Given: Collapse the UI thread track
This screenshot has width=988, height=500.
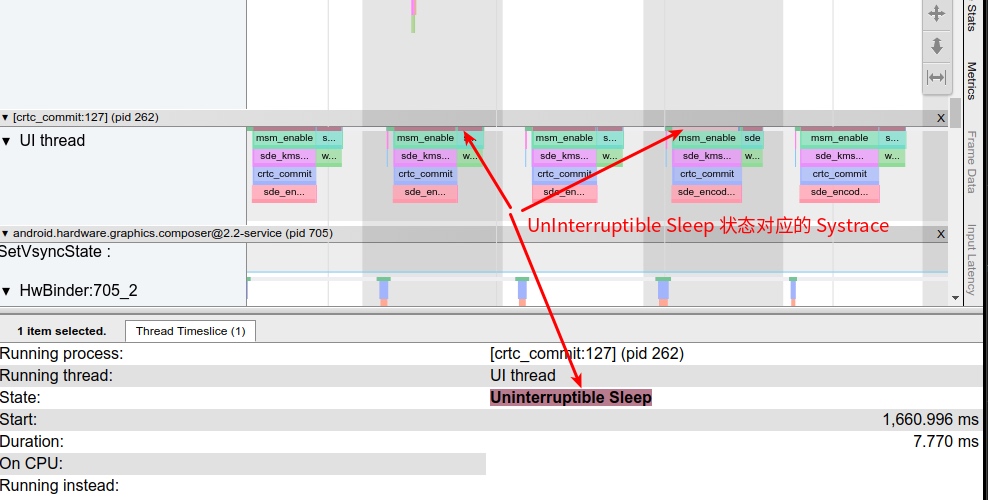Looking at the screenshot, I should click(x=7, y=141).
